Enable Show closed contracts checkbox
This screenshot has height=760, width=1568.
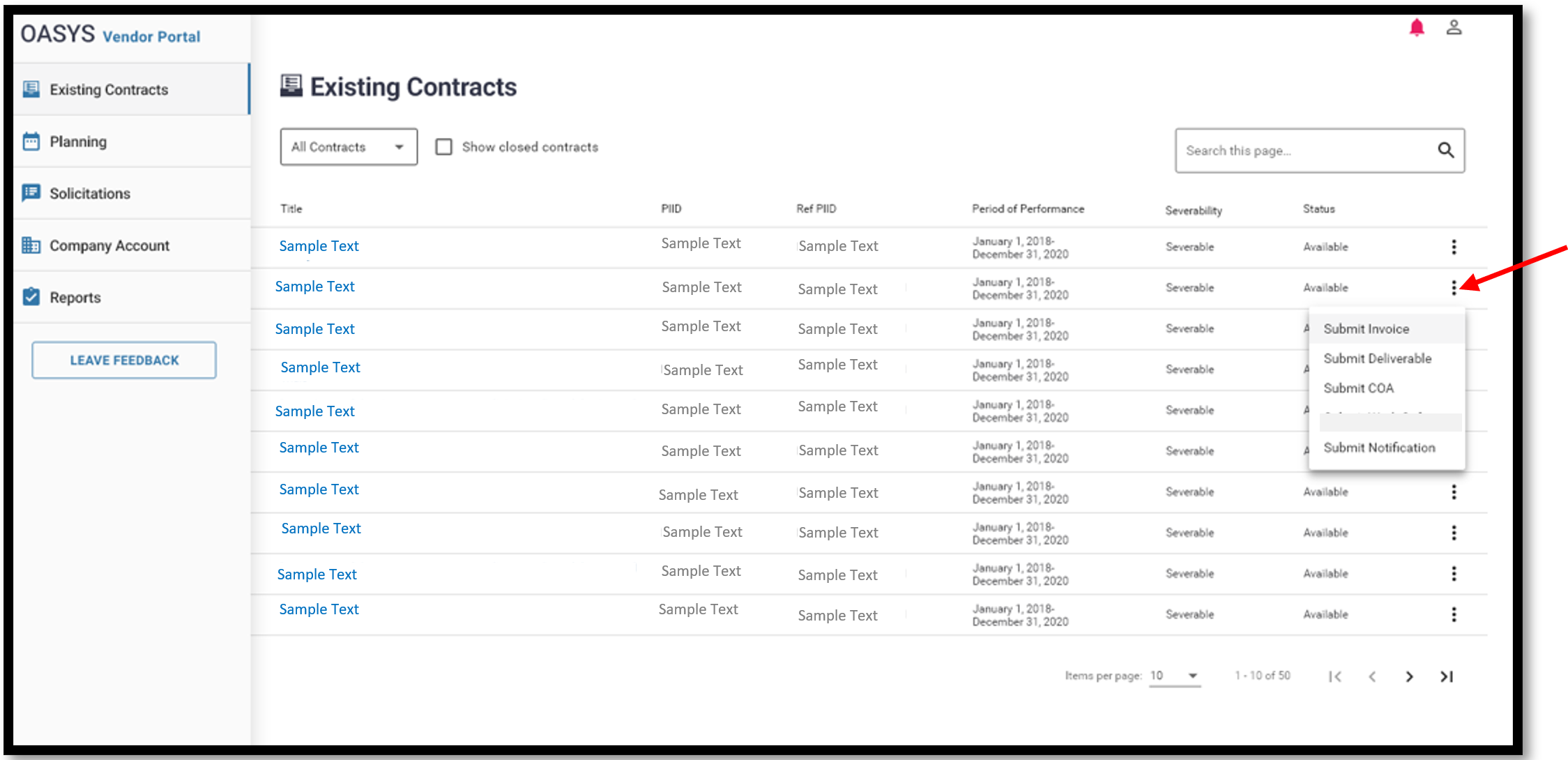click(x=444, y=147)
